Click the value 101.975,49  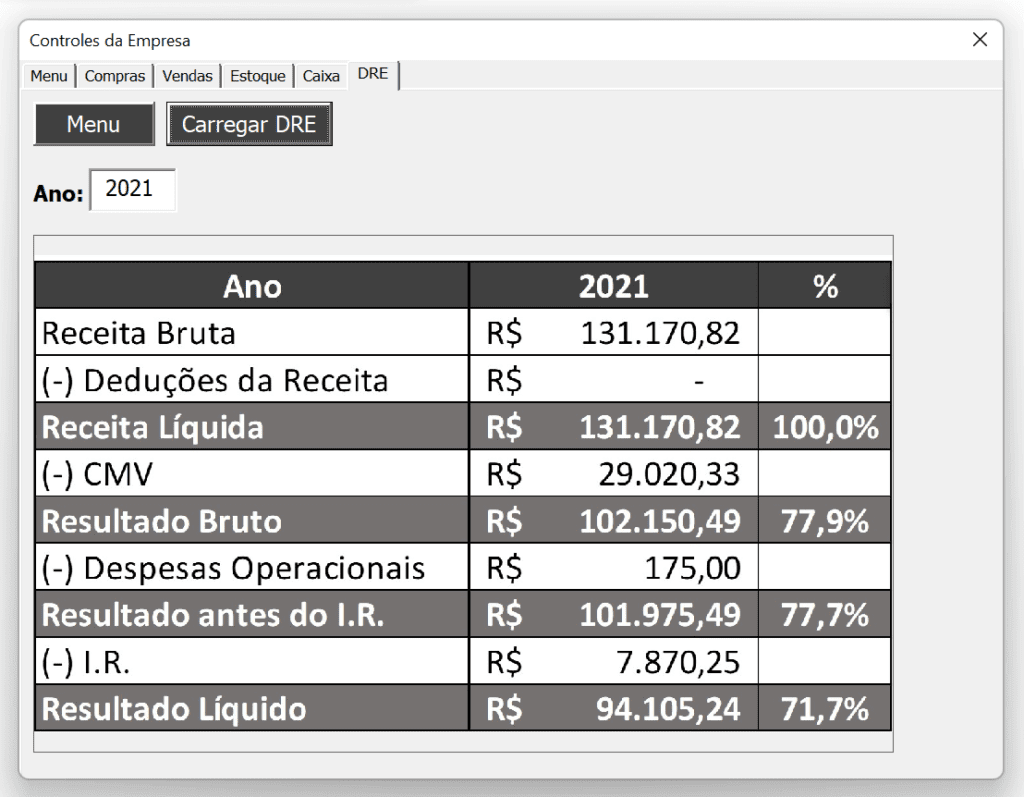(660, 615)
